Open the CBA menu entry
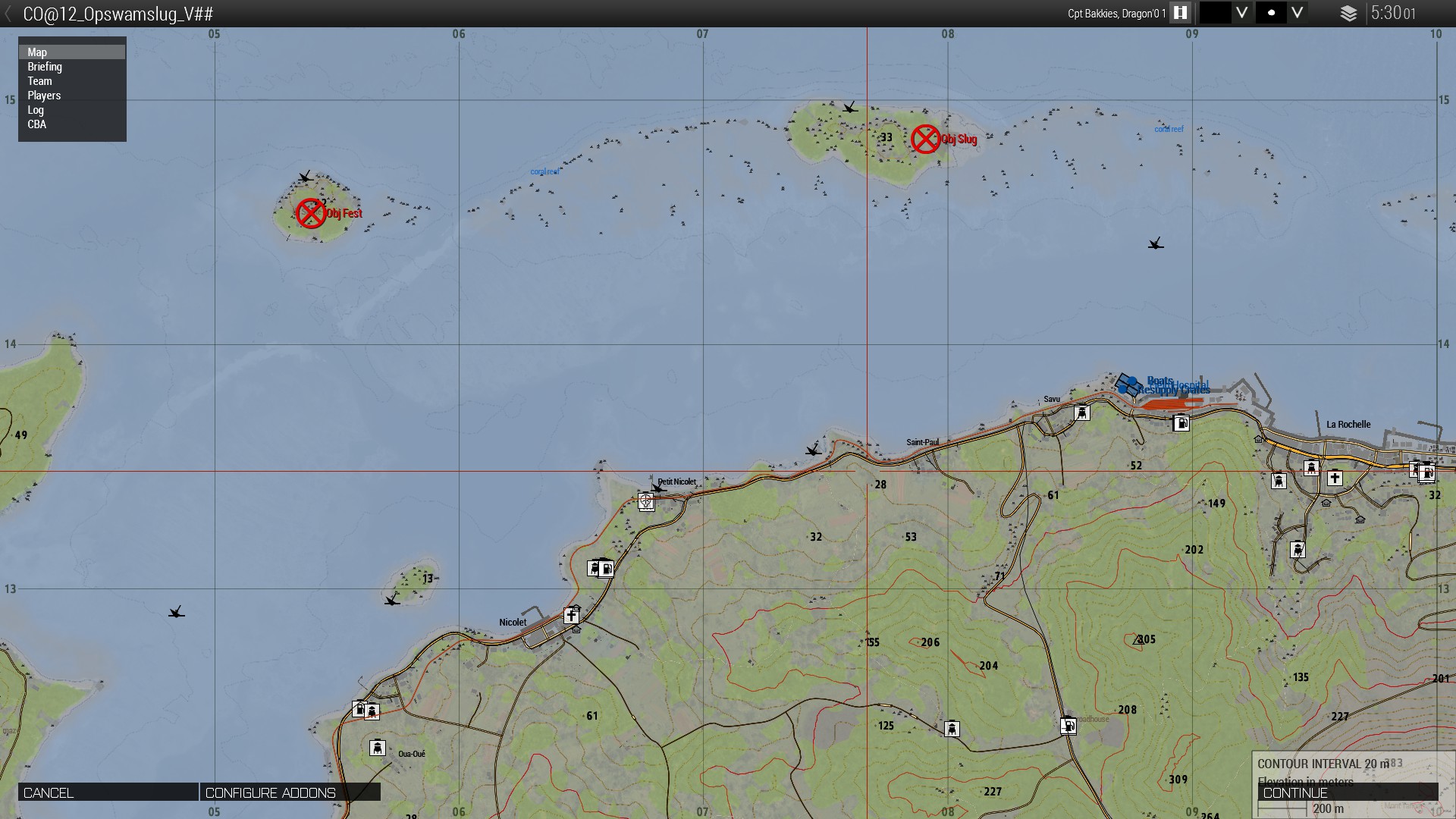 pyautogui.click(x=36, y=124)
